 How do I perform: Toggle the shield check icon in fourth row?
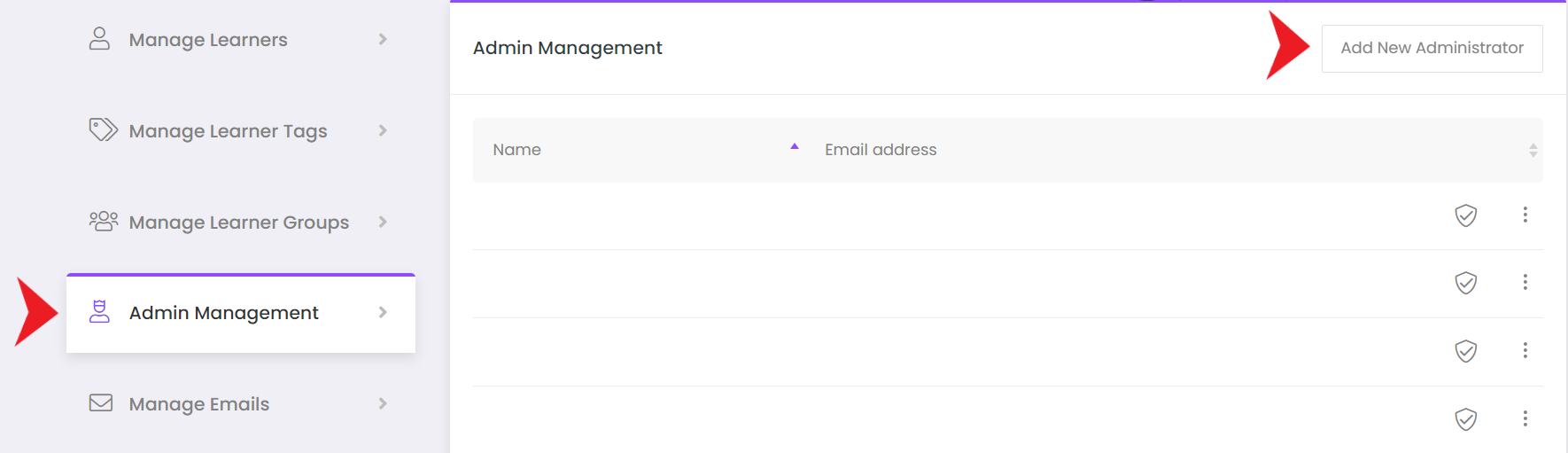pyautogui.click(x=1466, y=419)
